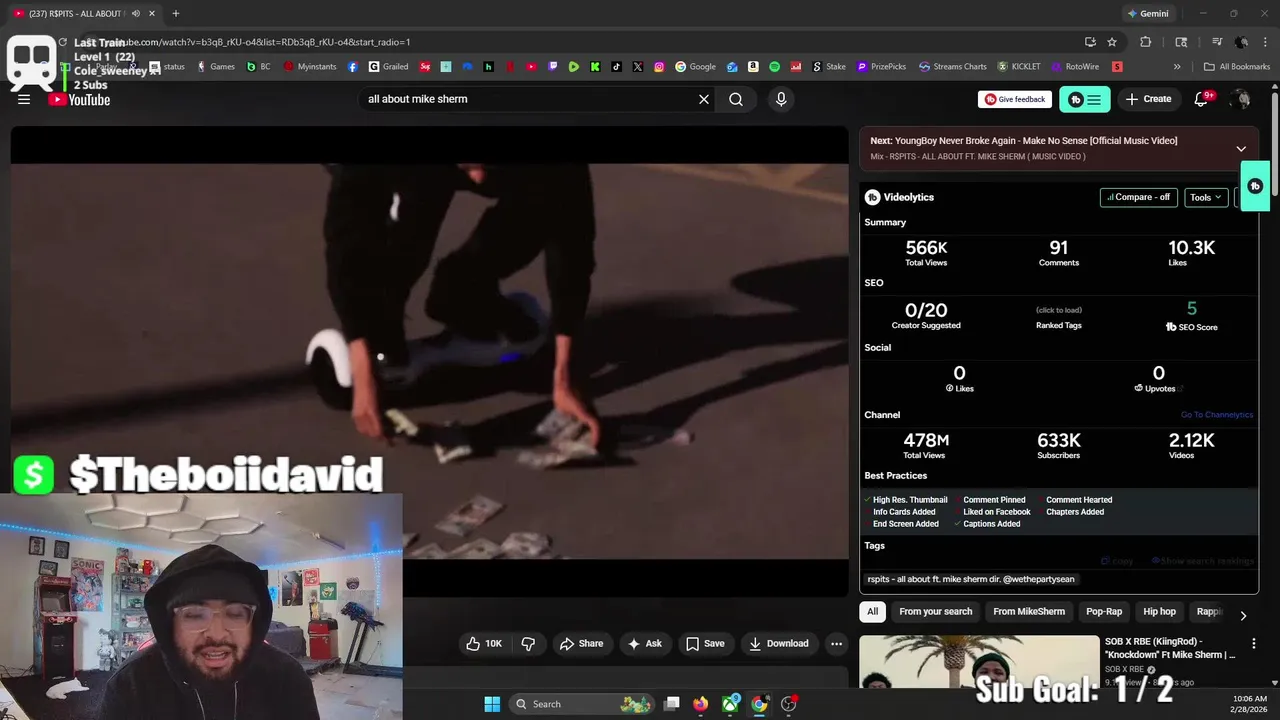The height and width of the screenshot is (720, 1280).
Task: Click the Give feedback button
Action: tap(1015, 99)
